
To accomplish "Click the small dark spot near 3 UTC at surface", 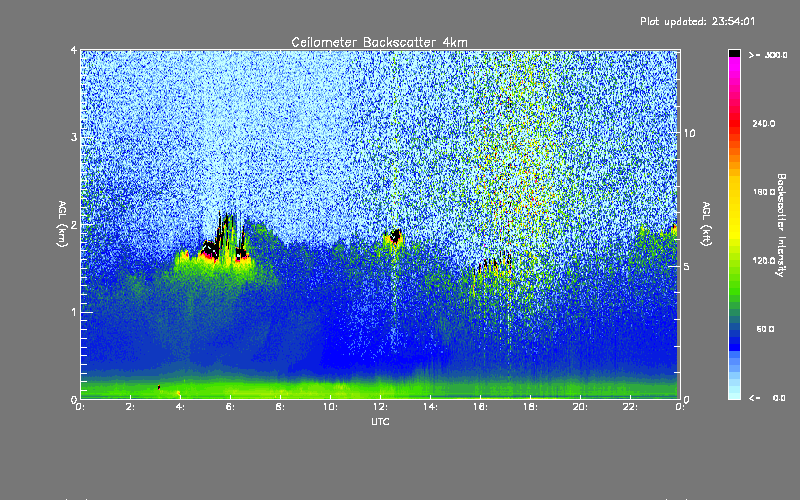I will click(x=159, y=388).
